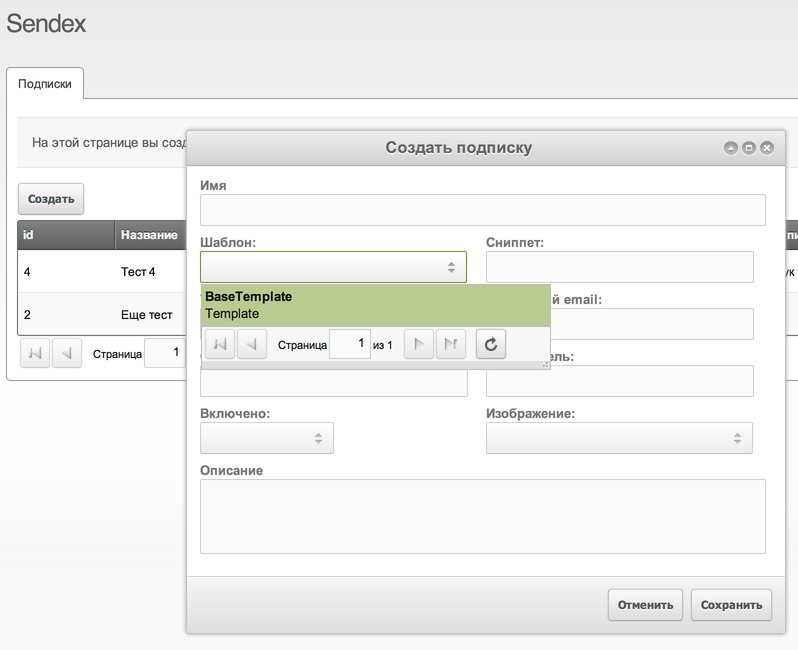The width and height of the screenshot is (798, 650).
Task: Click last page icon in template dropdown pager
Action: coord(451,345)
